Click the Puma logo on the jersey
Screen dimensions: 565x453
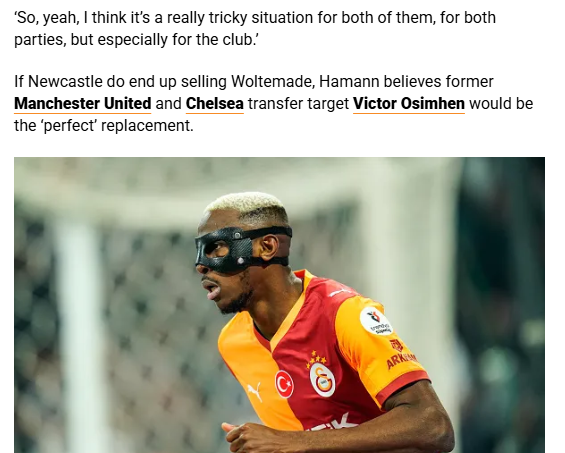click(255, 392)
